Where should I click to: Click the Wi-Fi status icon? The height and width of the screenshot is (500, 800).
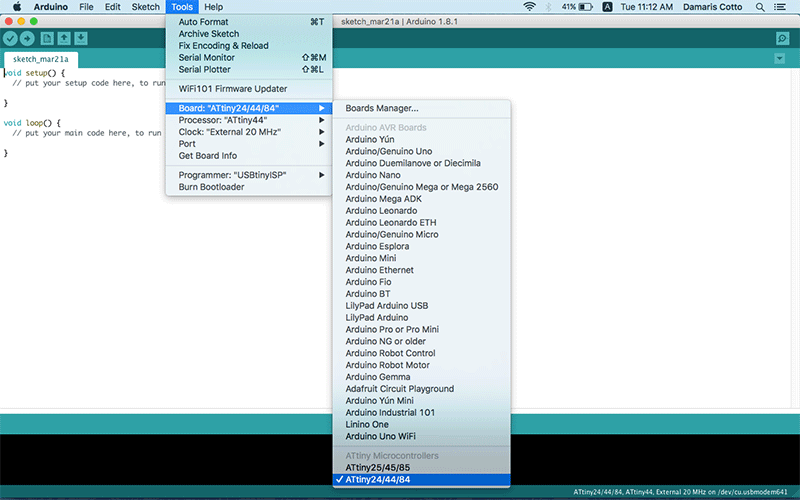tap(529, 7)
